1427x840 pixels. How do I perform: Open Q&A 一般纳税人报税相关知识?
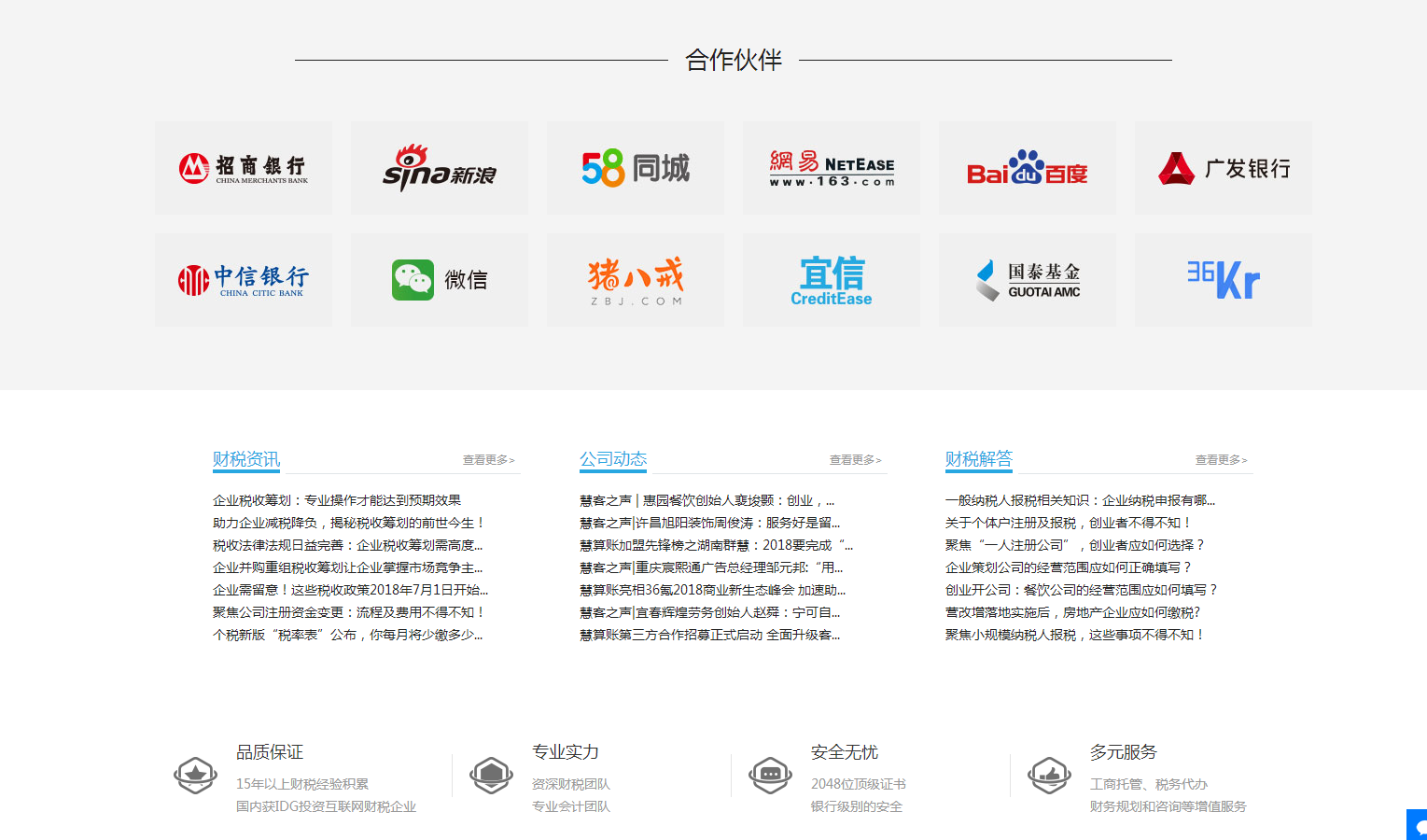(1081, 500)
